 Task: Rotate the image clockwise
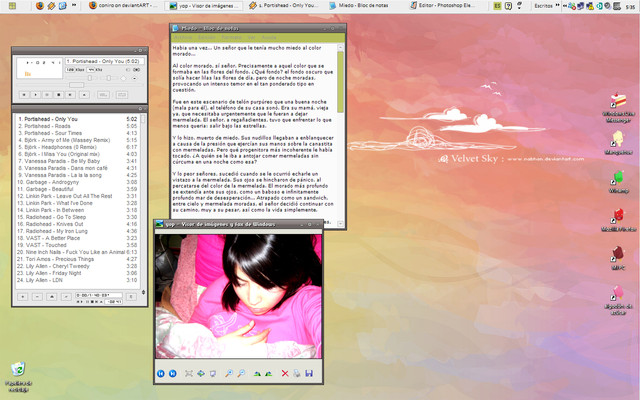click(x=256, y=373)
